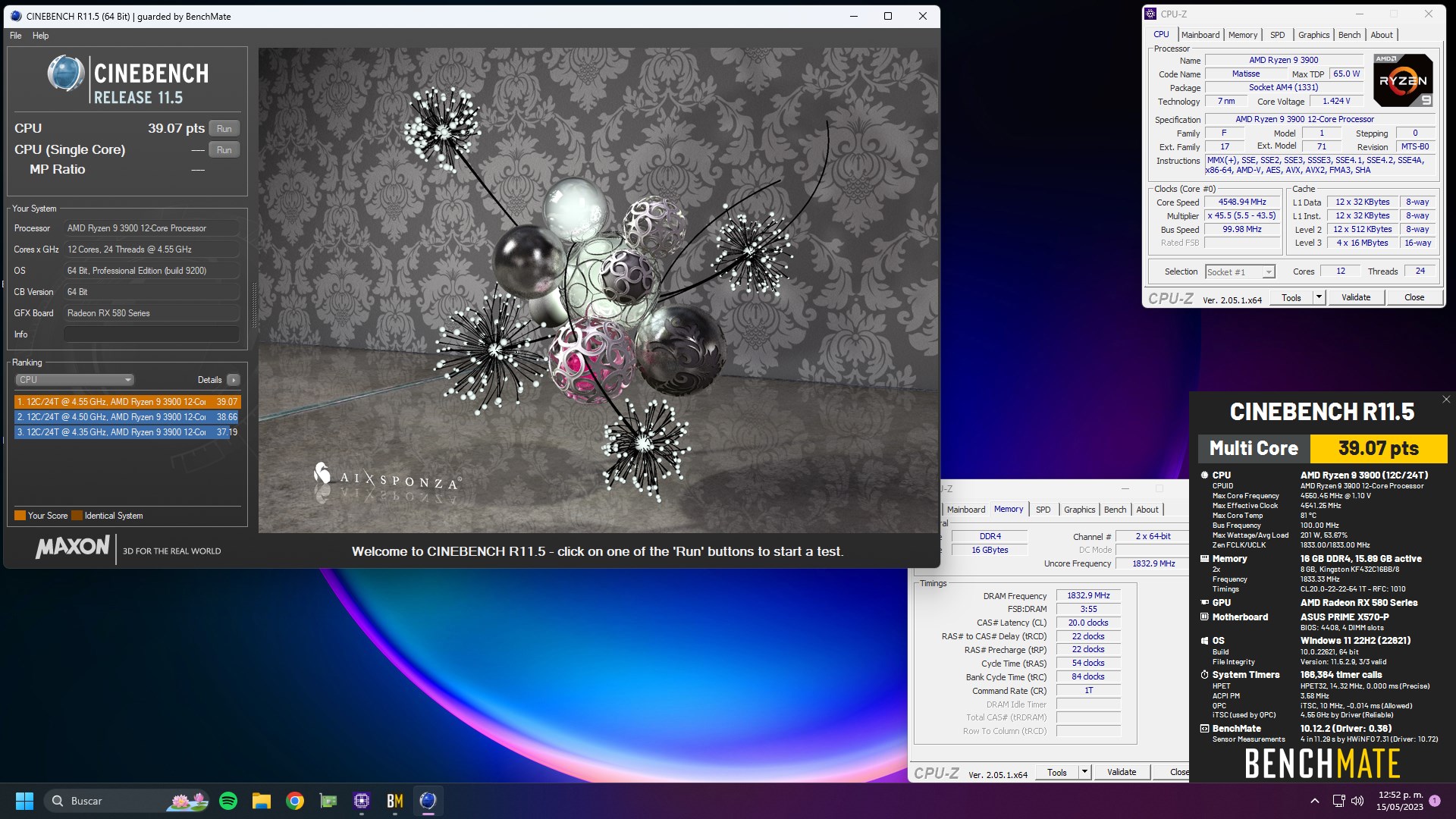The width and height of the screenshot is (1456, 819).
Task: Open File Explorer from the taskbar
Action: click(x=262, y=801)
